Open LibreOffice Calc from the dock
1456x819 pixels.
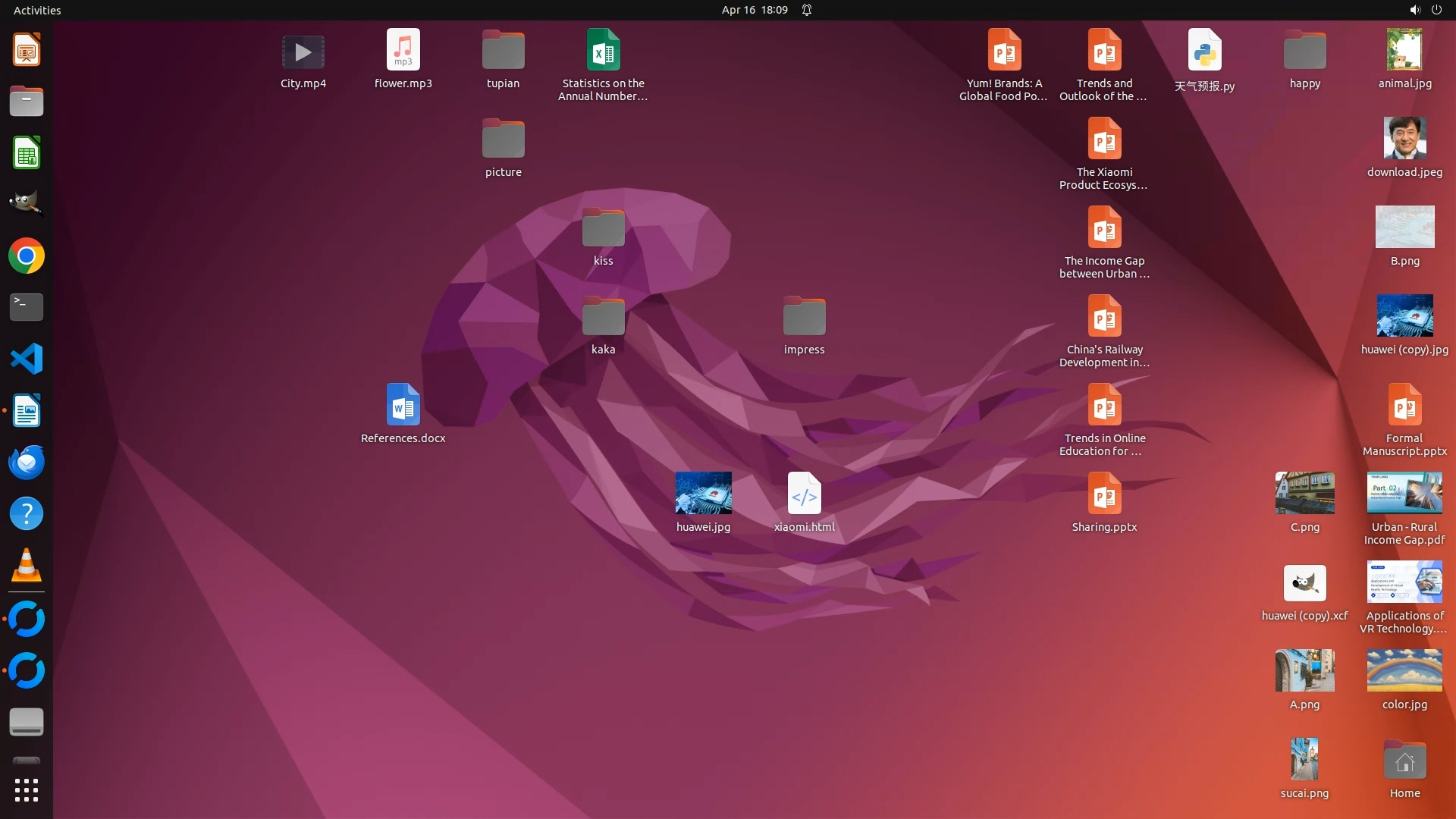click(27, 153)
